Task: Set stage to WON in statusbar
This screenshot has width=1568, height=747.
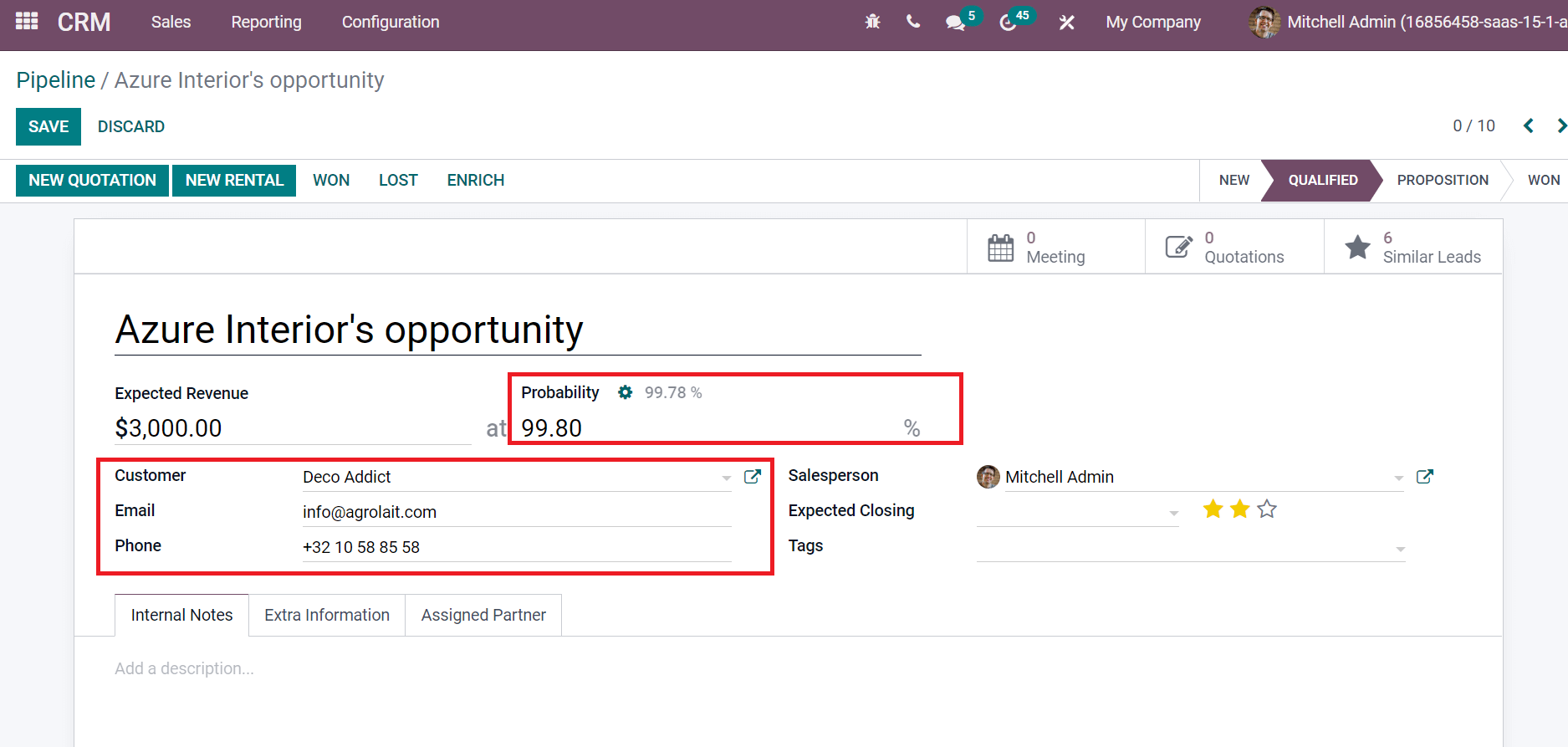Action: (1543, 181)
